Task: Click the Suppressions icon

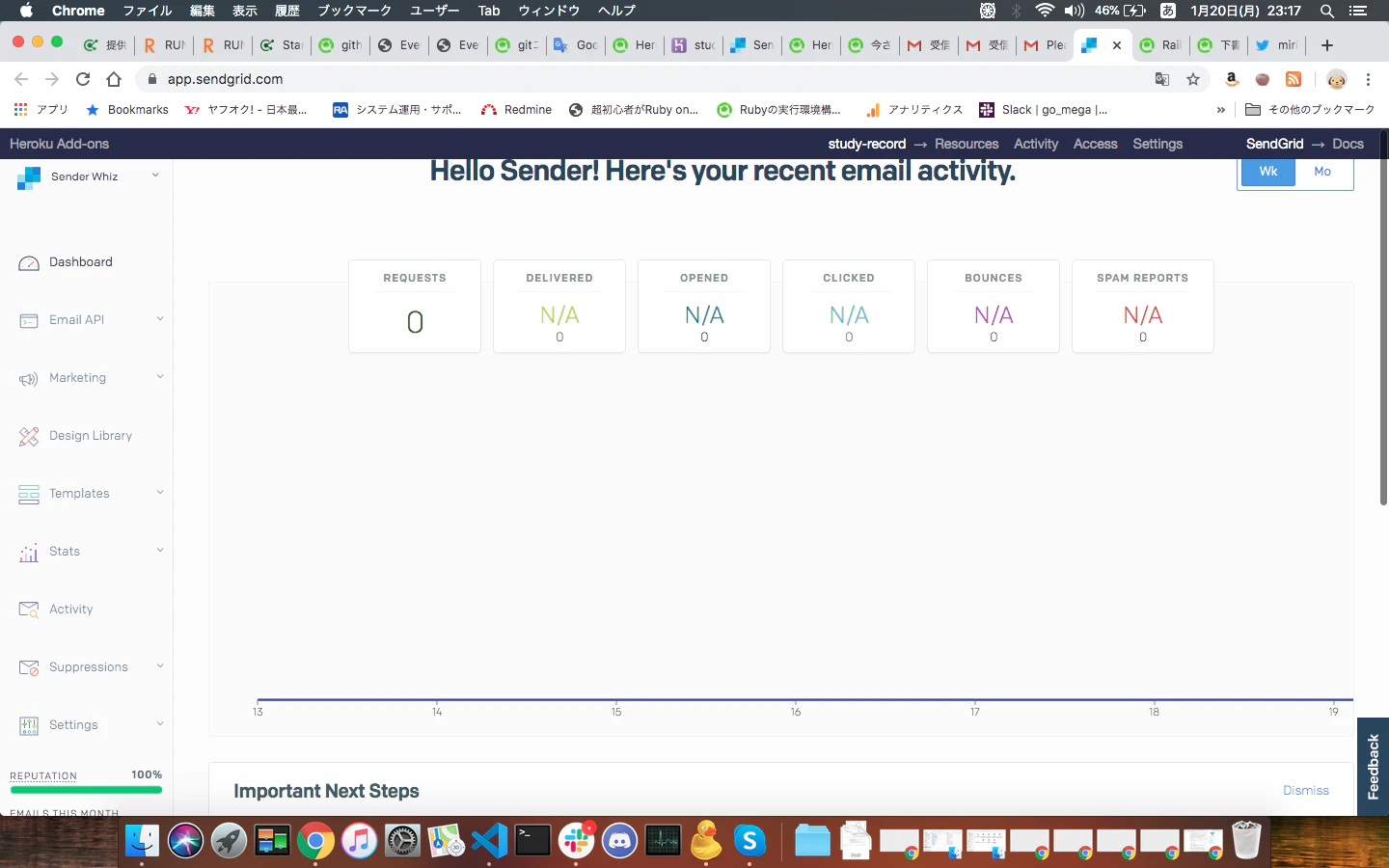Action: pos(29,667)
